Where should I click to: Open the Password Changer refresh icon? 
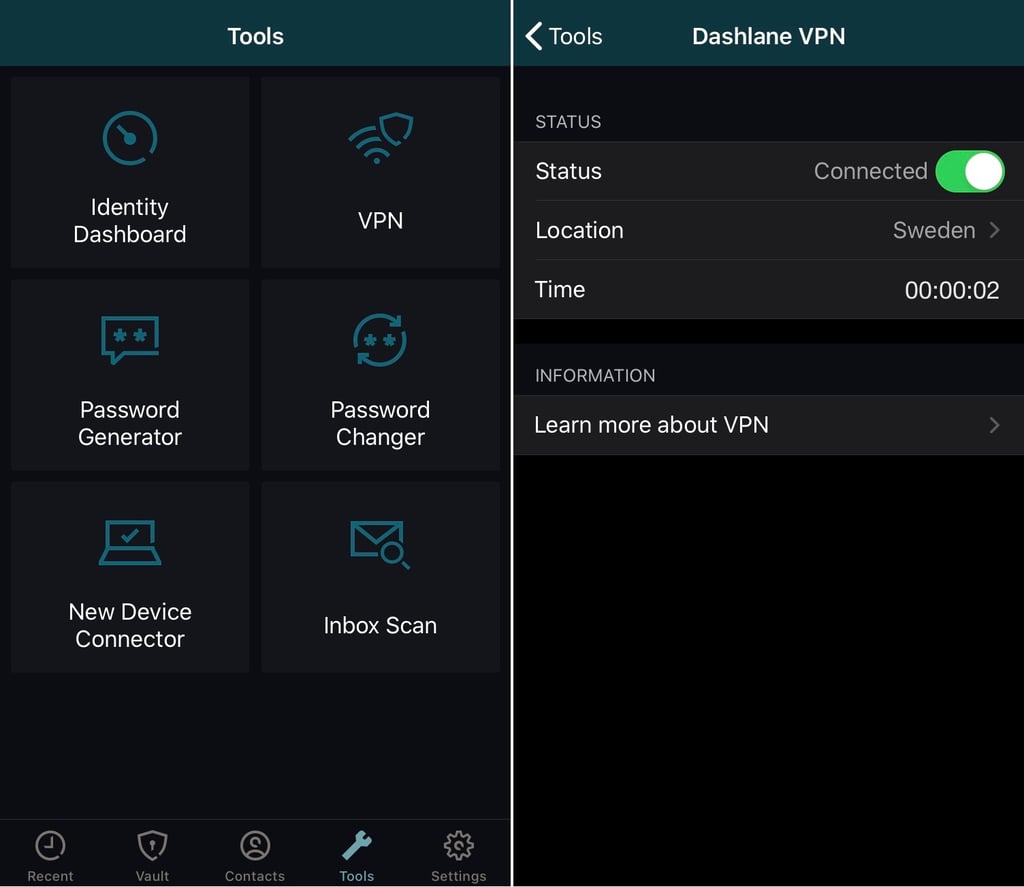coord(380,340)
